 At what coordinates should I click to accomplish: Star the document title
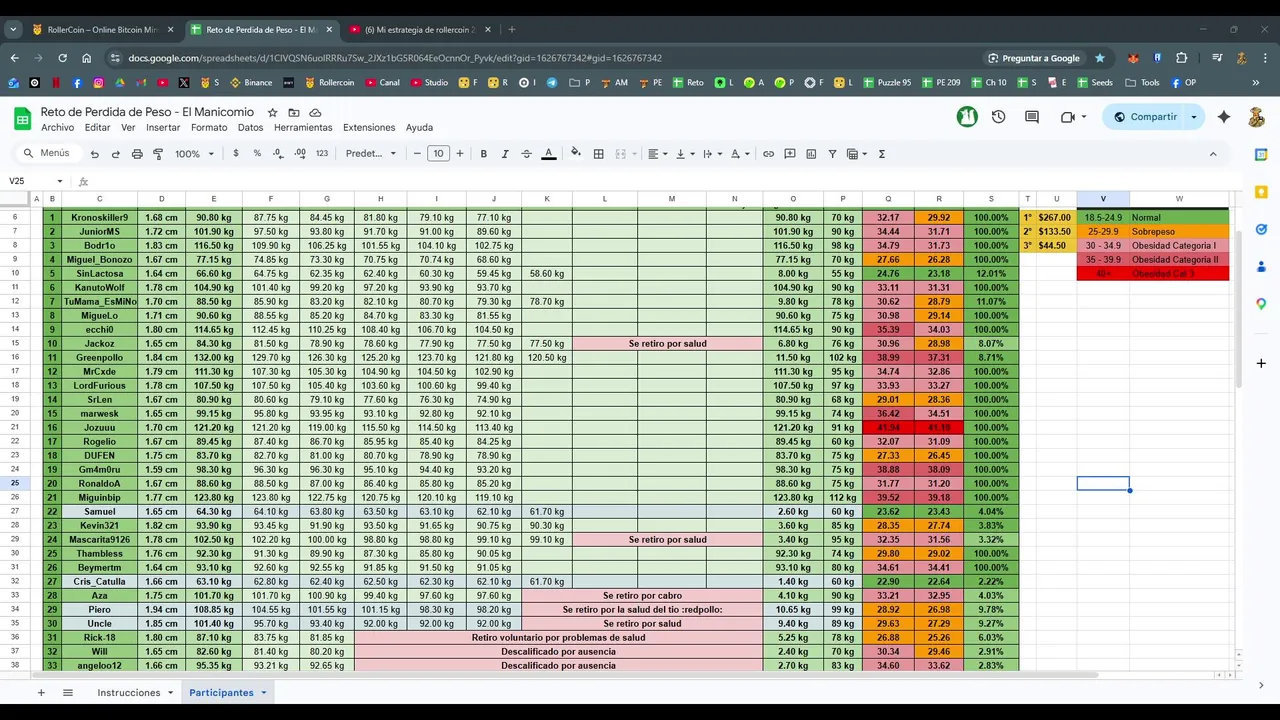tap(272, 113)
